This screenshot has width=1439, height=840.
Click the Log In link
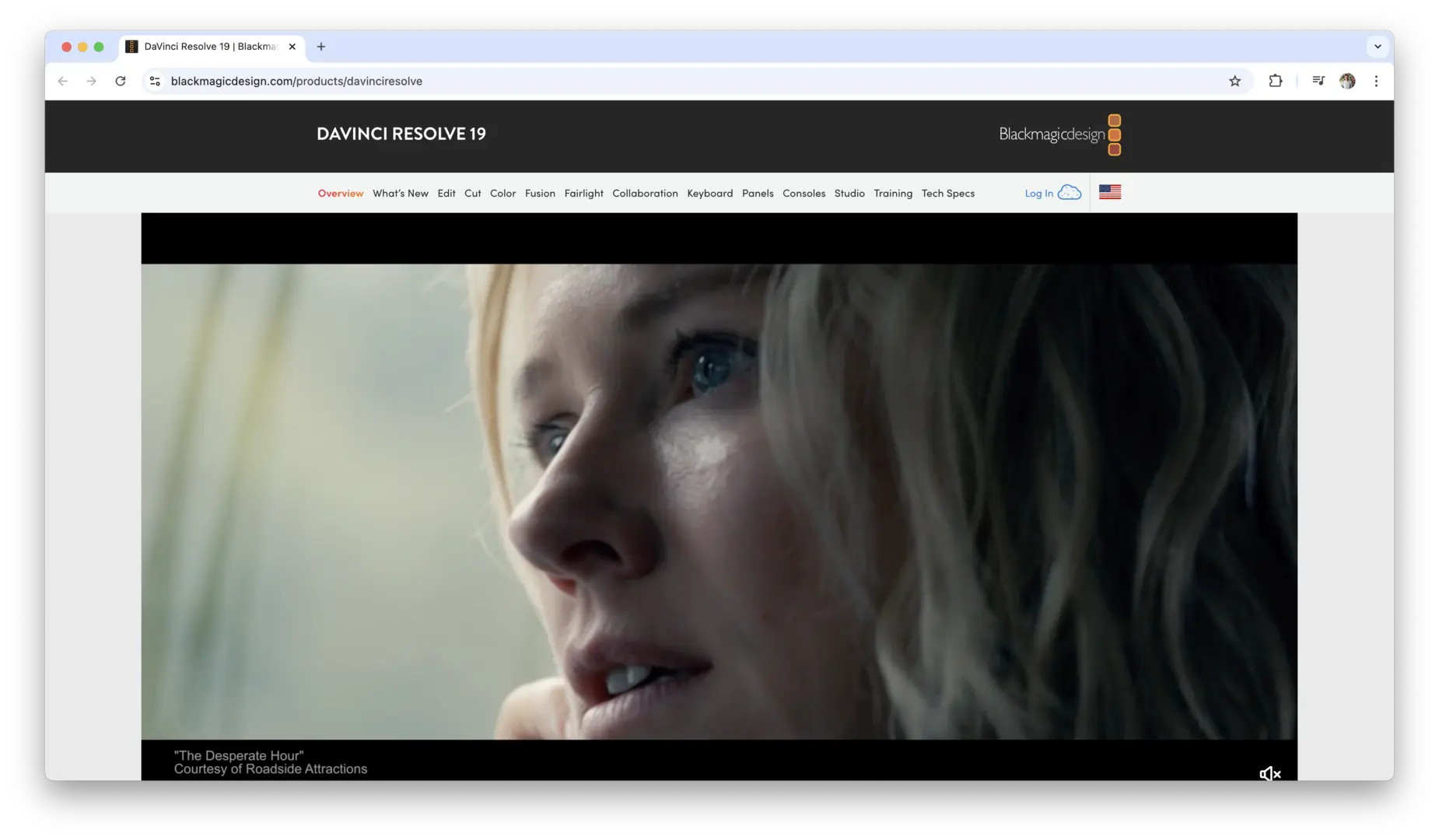1038,194
